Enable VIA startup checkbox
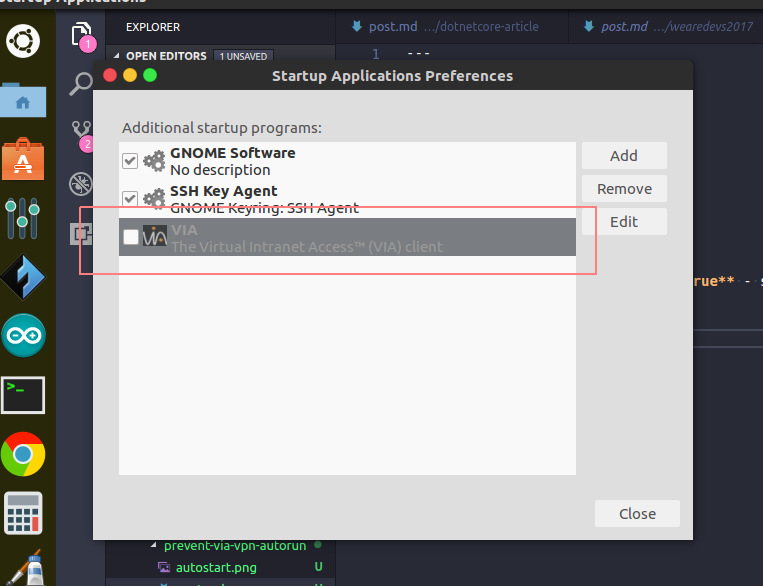The image size is (763, 586). click(x=131, y=237)
